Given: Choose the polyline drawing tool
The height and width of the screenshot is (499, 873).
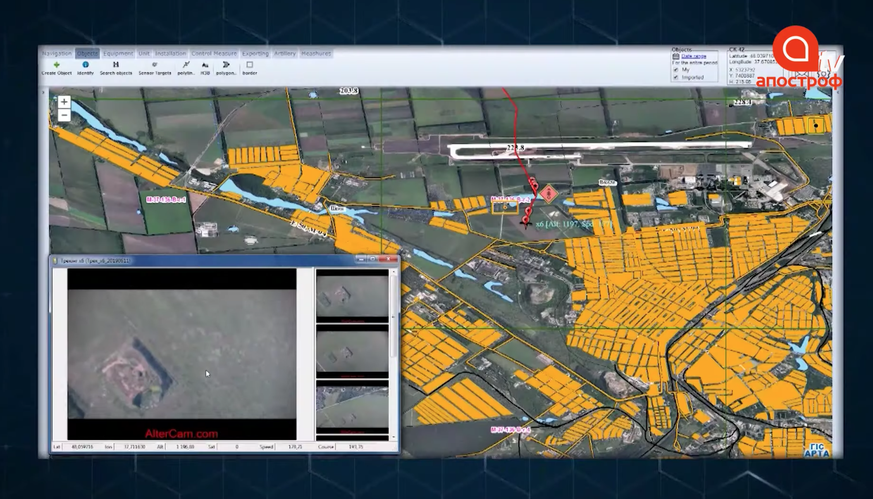Looking at the screenshot, I should pyautogui.click(x=186, y=65).
